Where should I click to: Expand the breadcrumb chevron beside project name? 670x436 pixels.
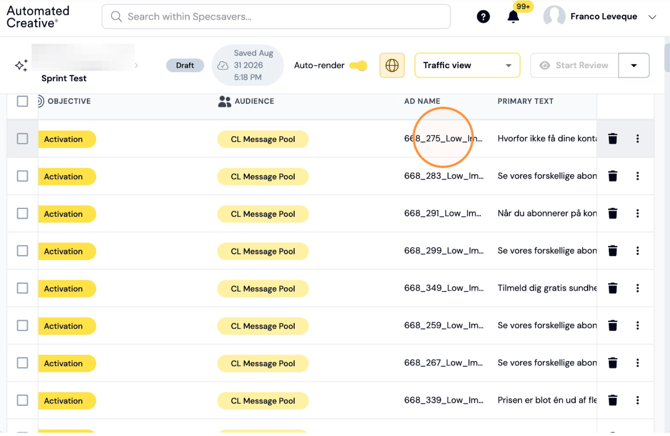click(136, 65)
